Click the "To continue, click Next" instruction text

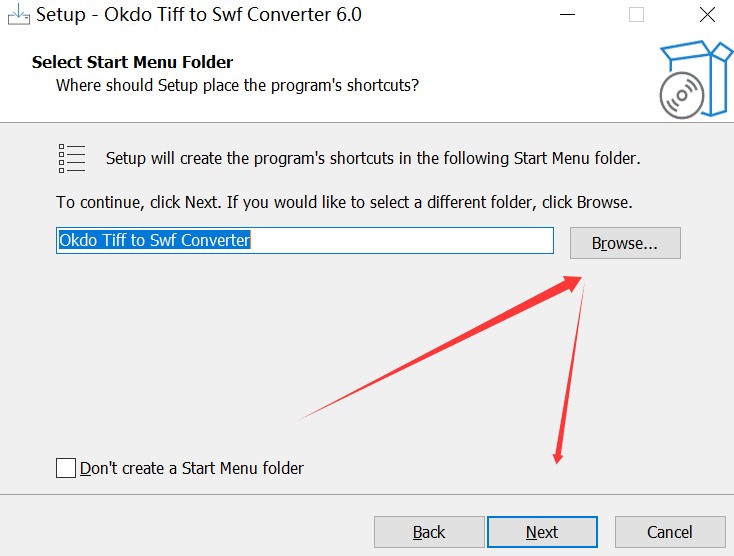(344, 202)
